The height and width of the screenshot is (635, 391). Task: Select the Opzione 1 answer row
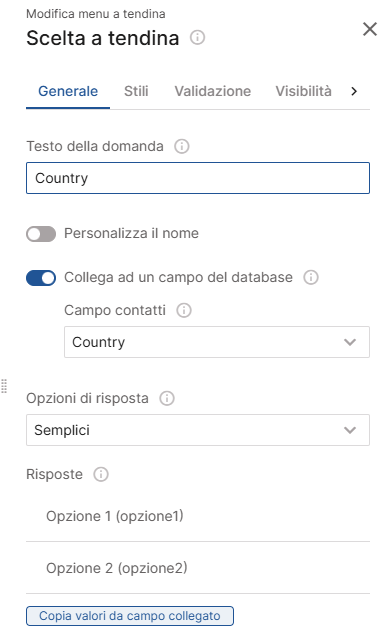[198, 516]
